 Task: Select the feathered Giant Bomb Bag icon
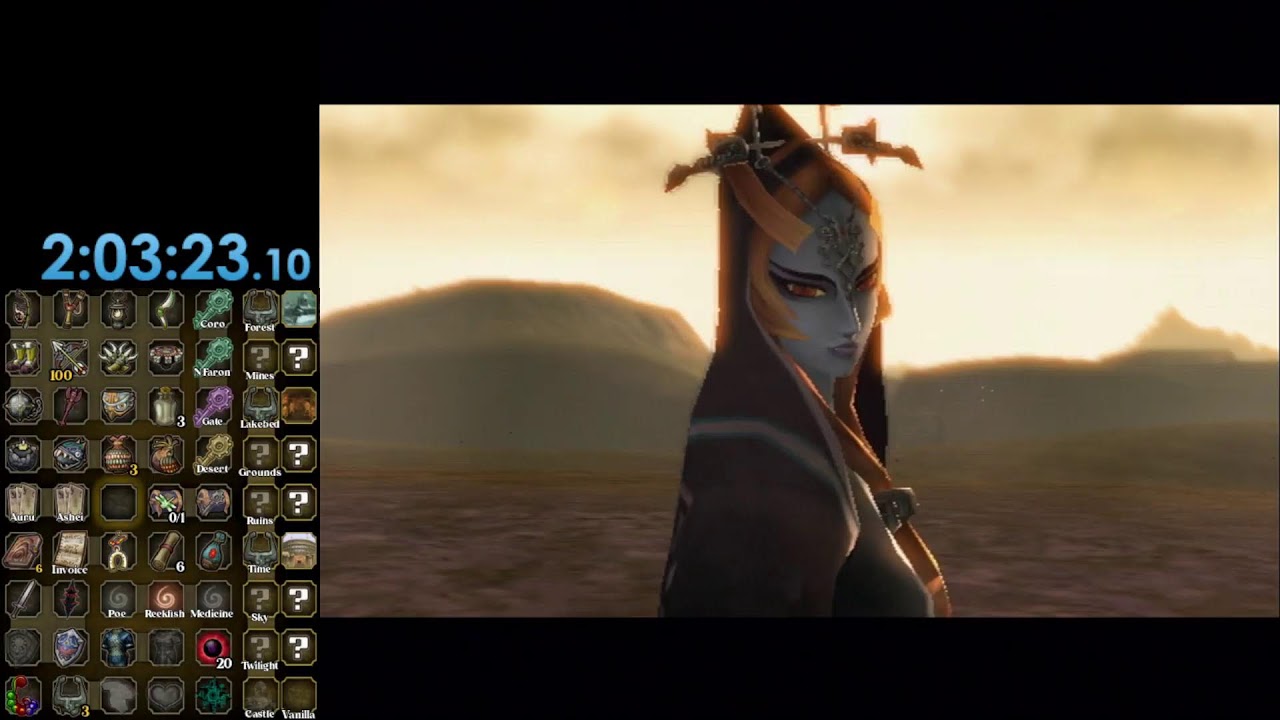click(x=166, y=454)
